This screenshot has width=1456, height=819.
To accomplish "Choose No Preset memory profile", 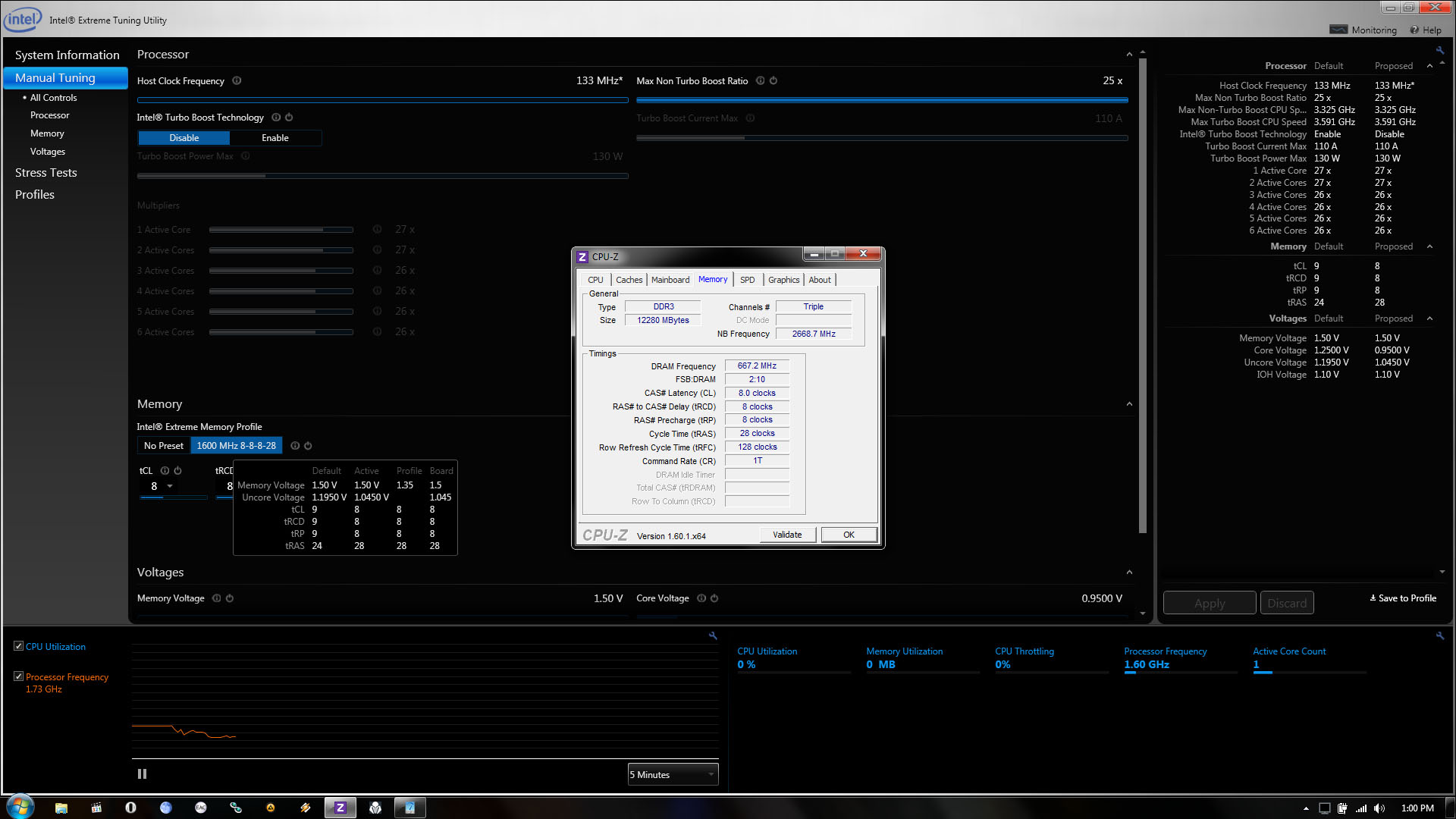I will click(x=164, y=446).
